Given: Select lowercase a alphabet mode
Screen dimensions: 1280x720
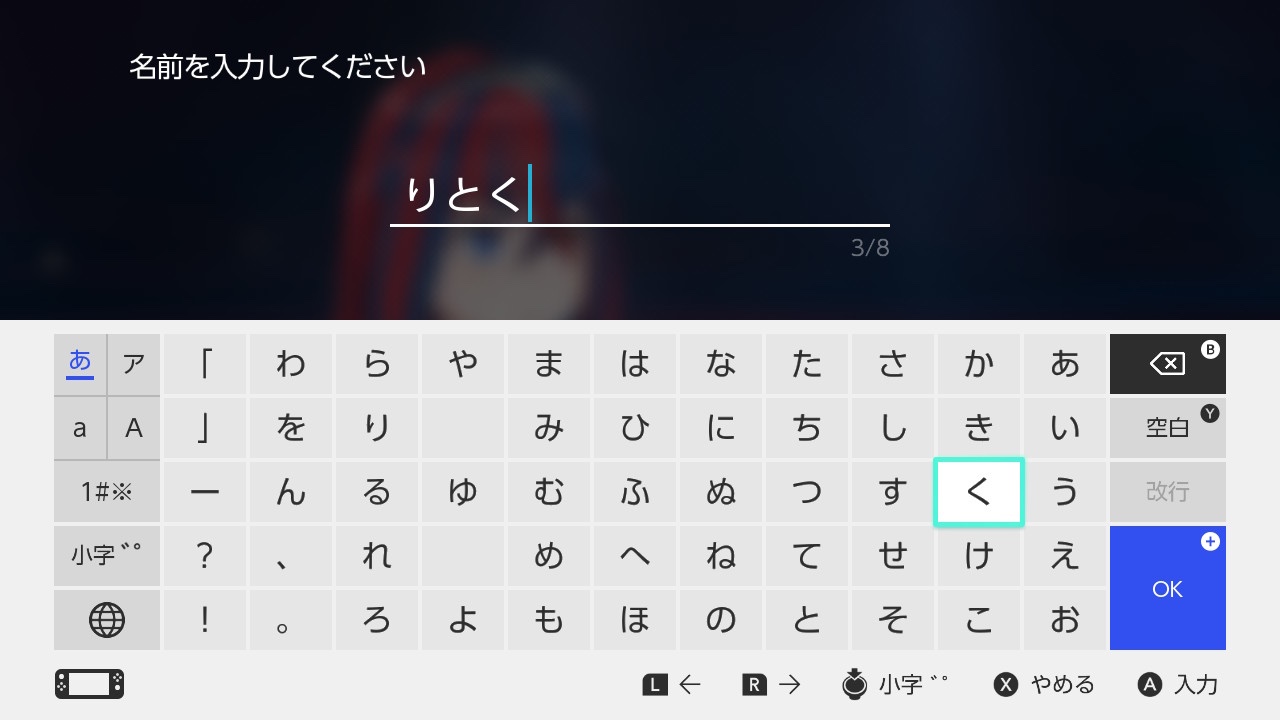Looking at the screenshot, I should 80,428.
